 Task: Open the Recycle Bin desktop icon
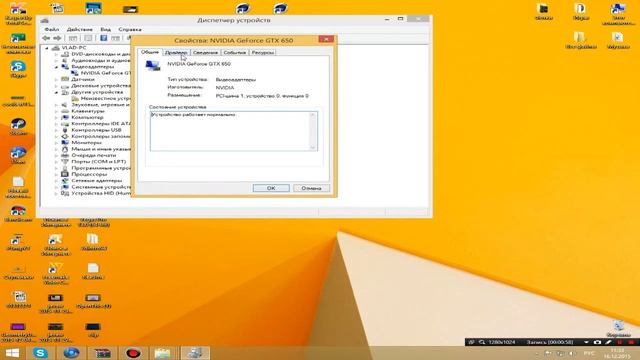pos(618,329)
